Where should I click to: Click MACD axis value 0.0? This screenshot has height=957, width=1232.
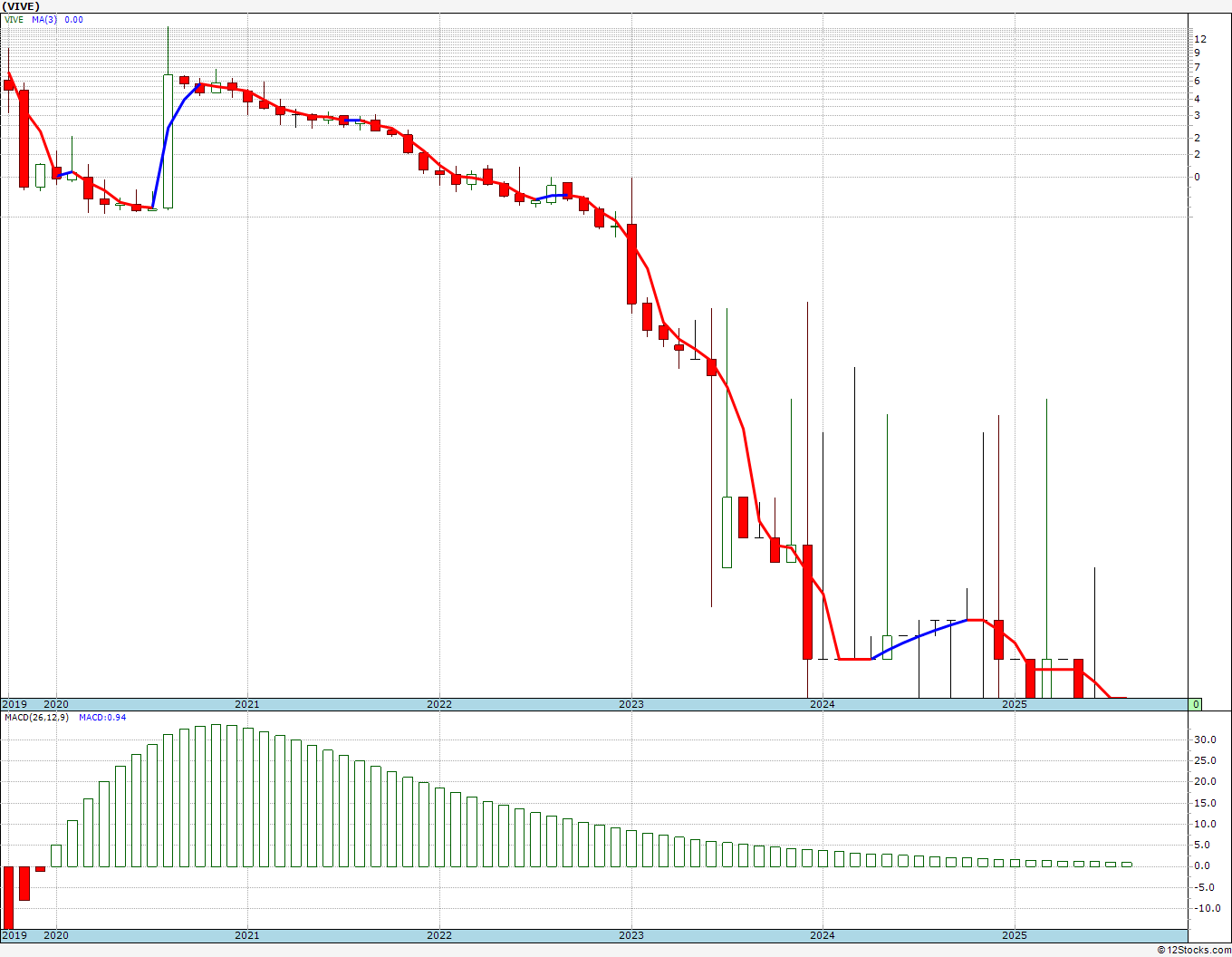[x=1202, y=866]
